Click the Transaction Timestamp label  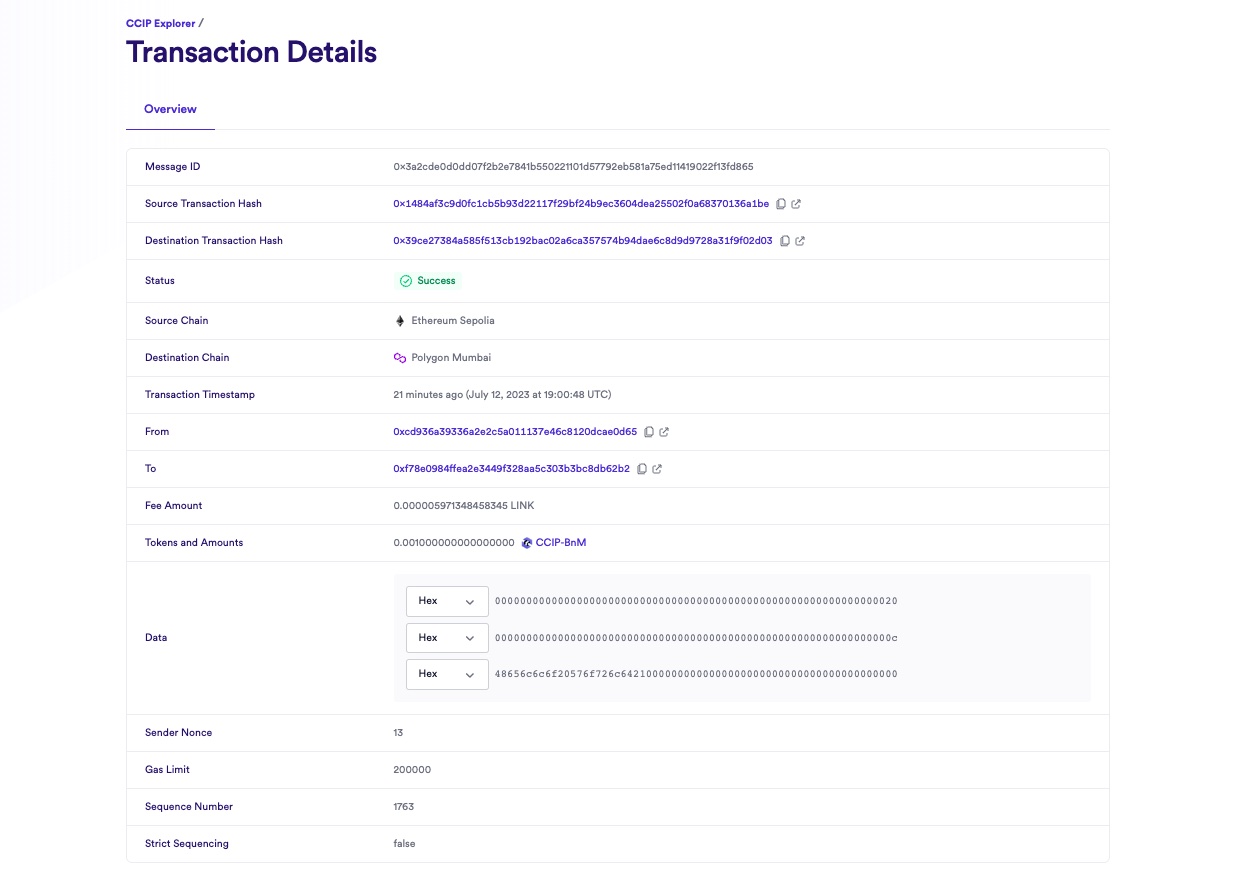coord(200,395)
